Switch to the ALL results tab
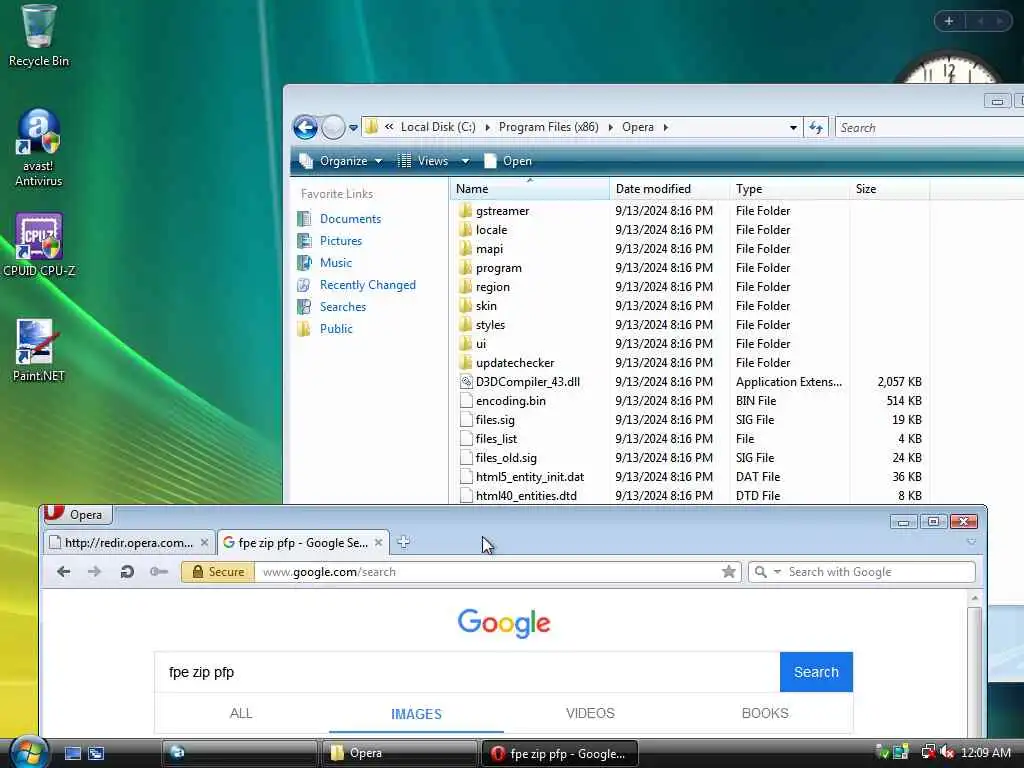 click(x=241, y=713)
